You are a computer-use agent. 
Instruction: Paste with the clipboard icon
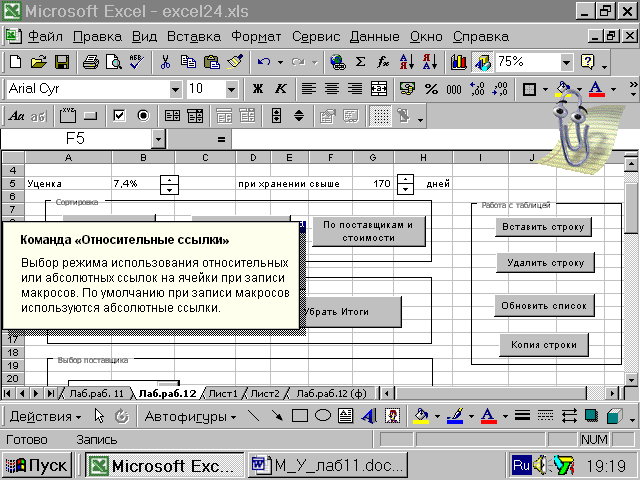(211, 62)
